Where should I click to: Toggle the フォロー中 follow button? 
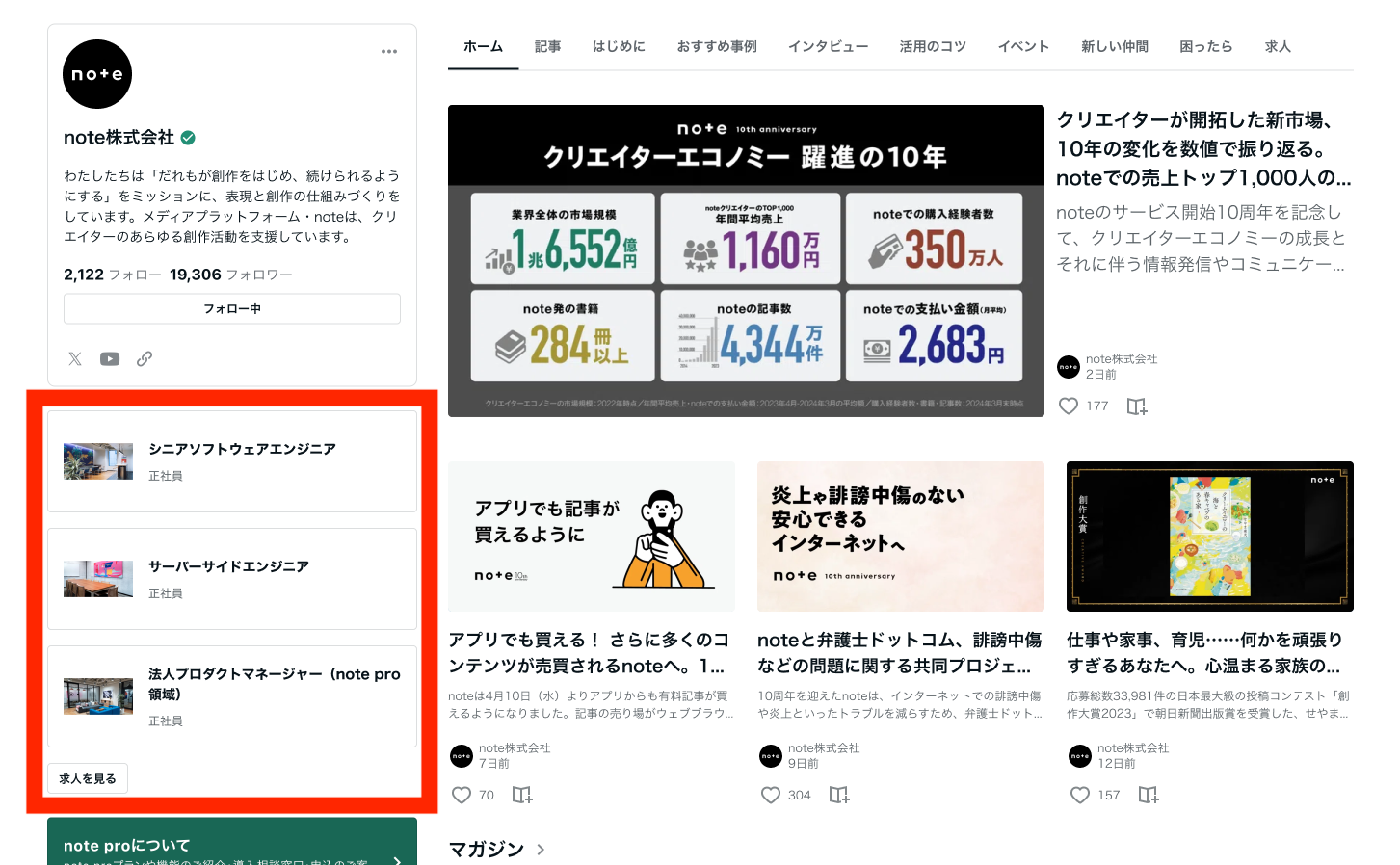click(x=232, y=309)
